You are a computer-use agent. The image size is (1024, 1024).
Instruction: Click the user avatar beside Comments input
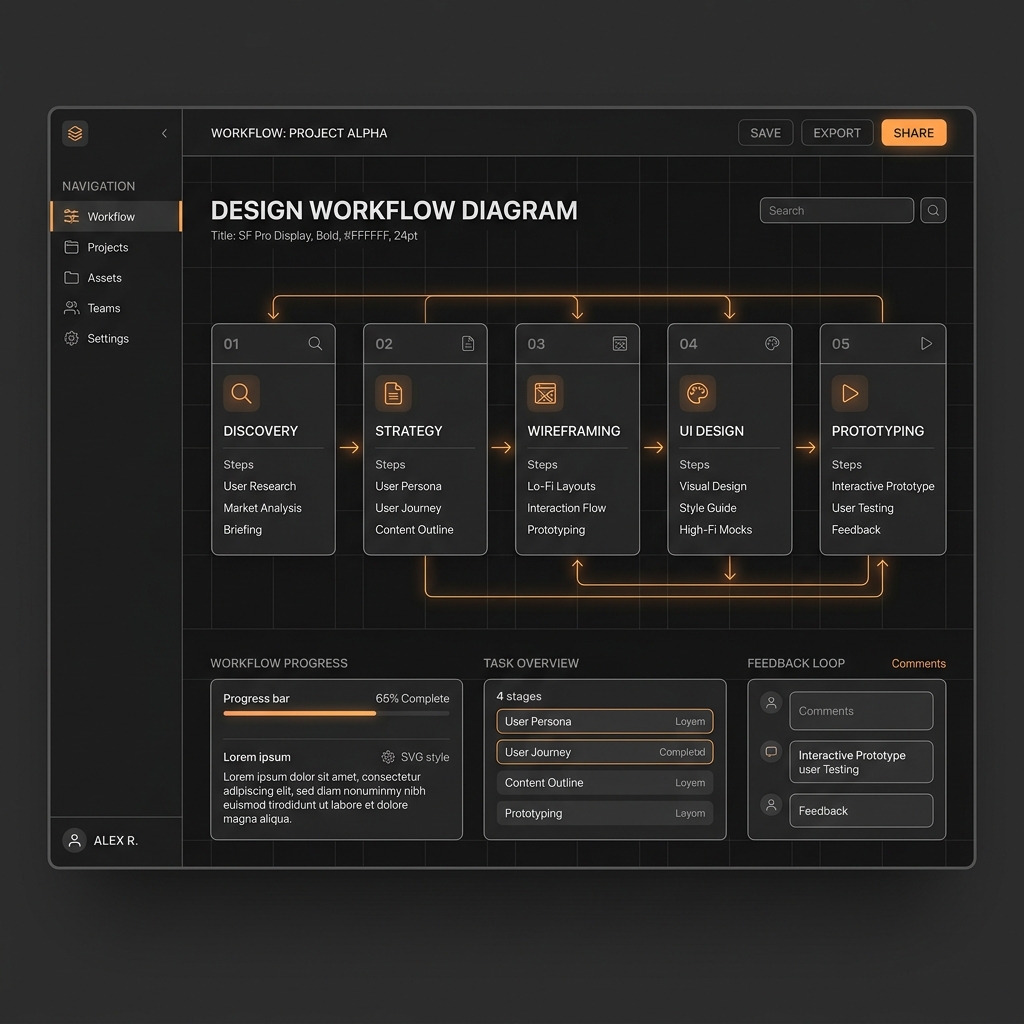pos(771,703)
